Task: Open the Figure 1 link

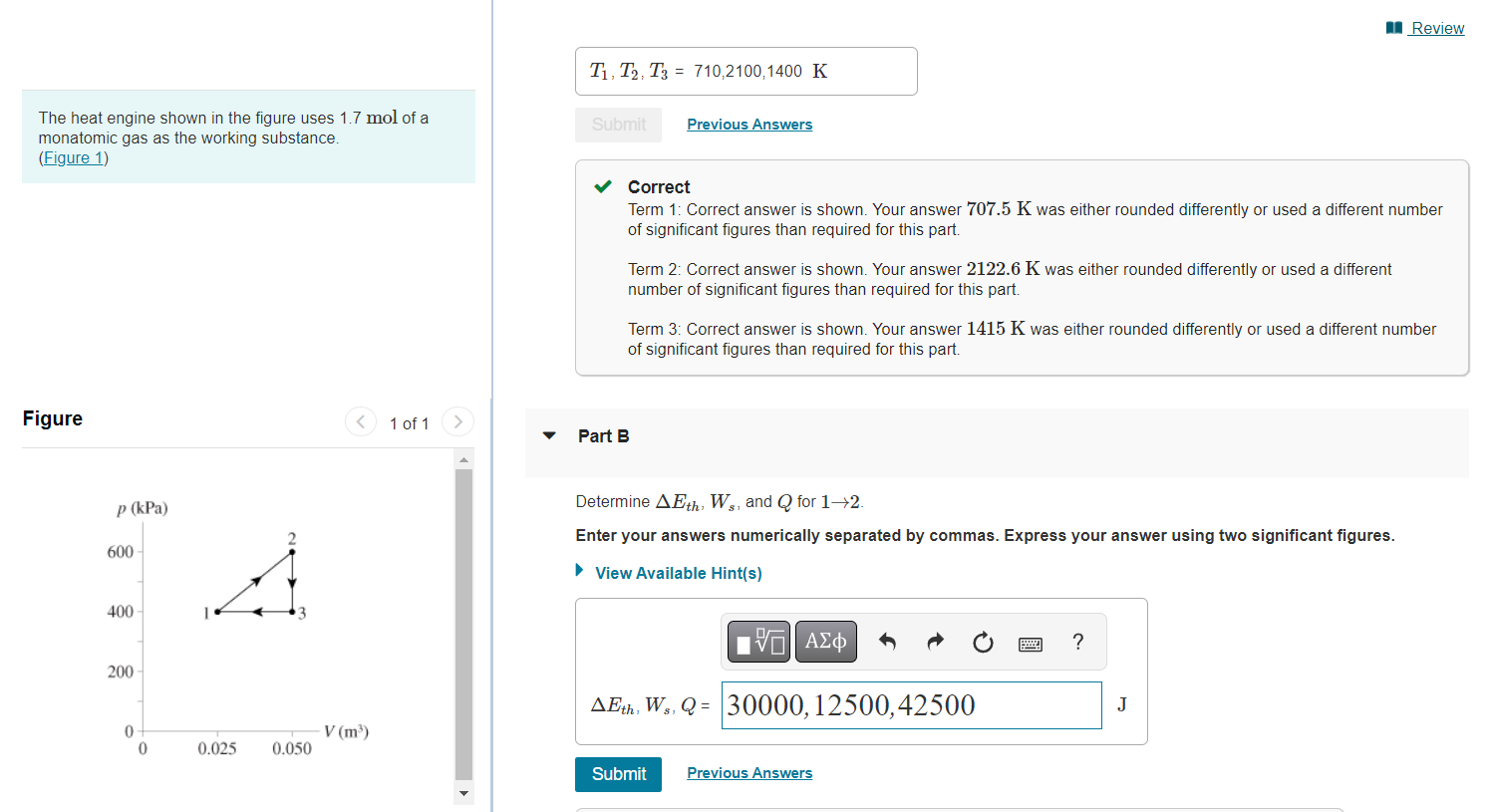Action: click(x=74, y=157)
